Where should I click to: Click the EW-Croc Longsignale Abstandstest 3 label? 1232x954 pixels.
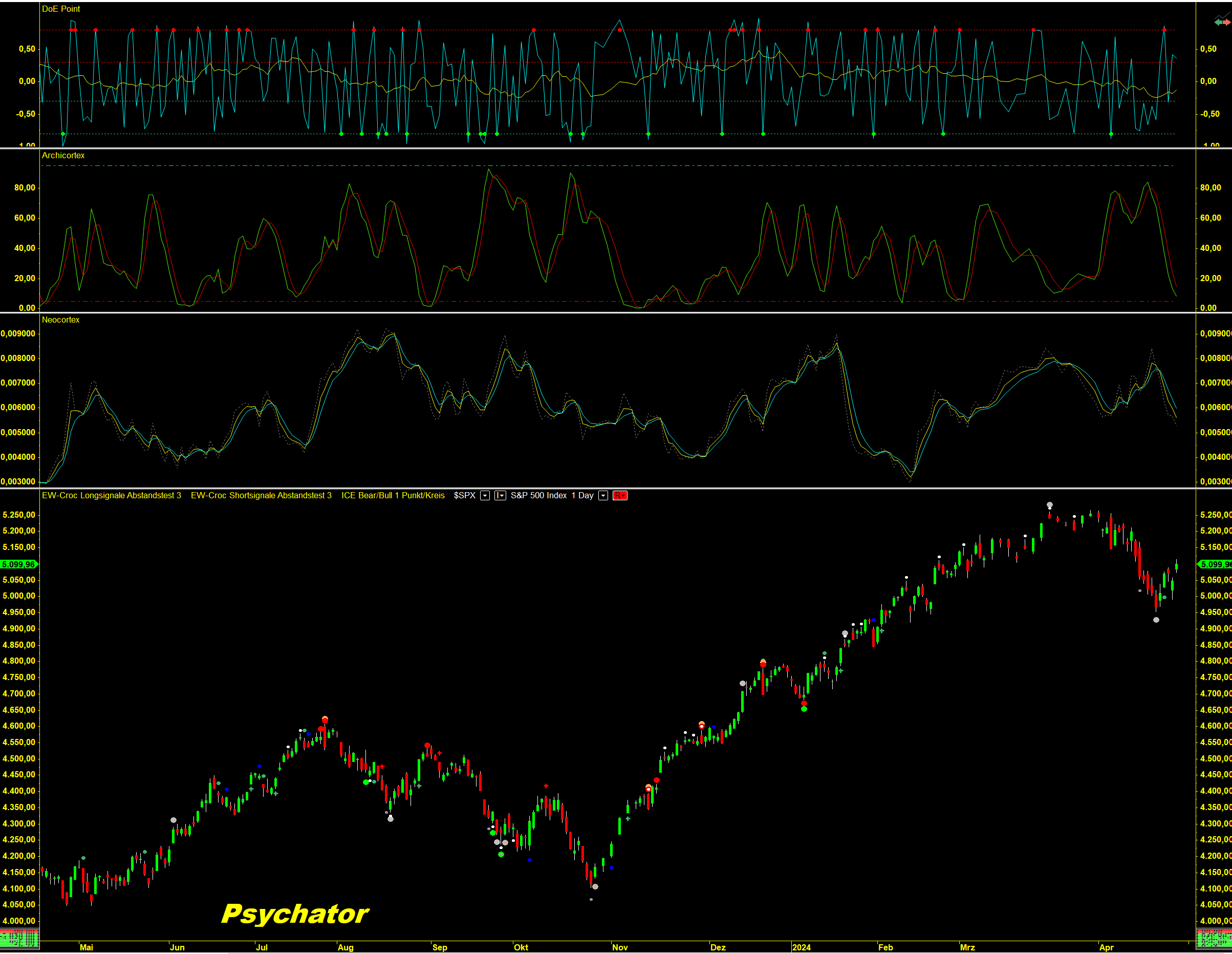coord(111,496)
